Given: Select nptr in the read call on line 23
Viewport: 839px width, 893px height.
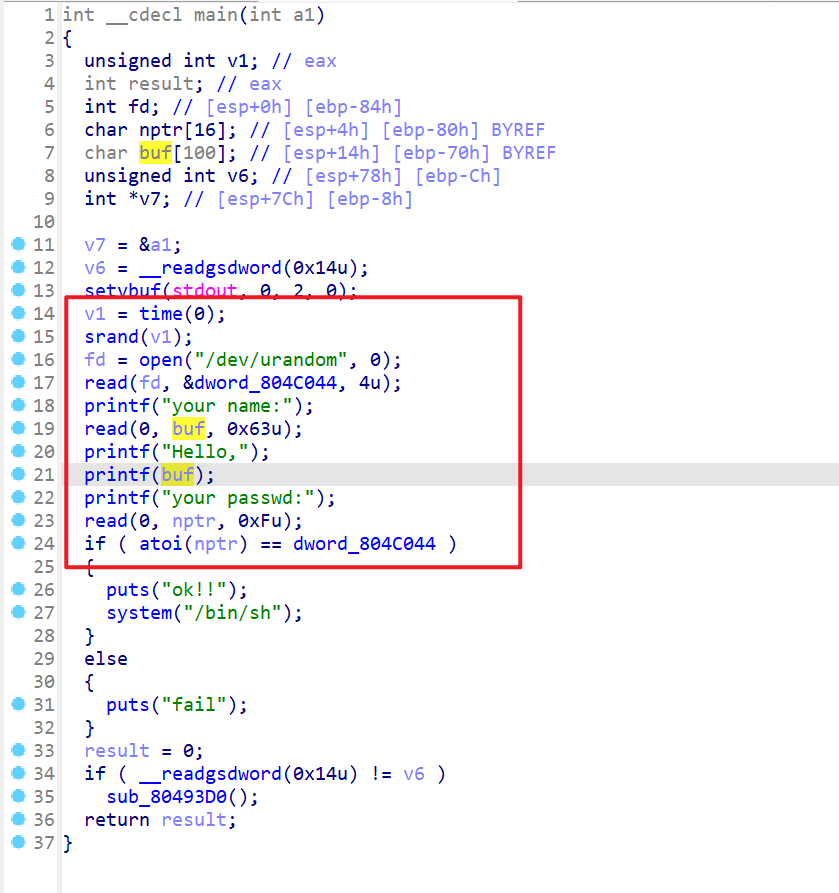Looking at the screenshot, I should 194,521.
